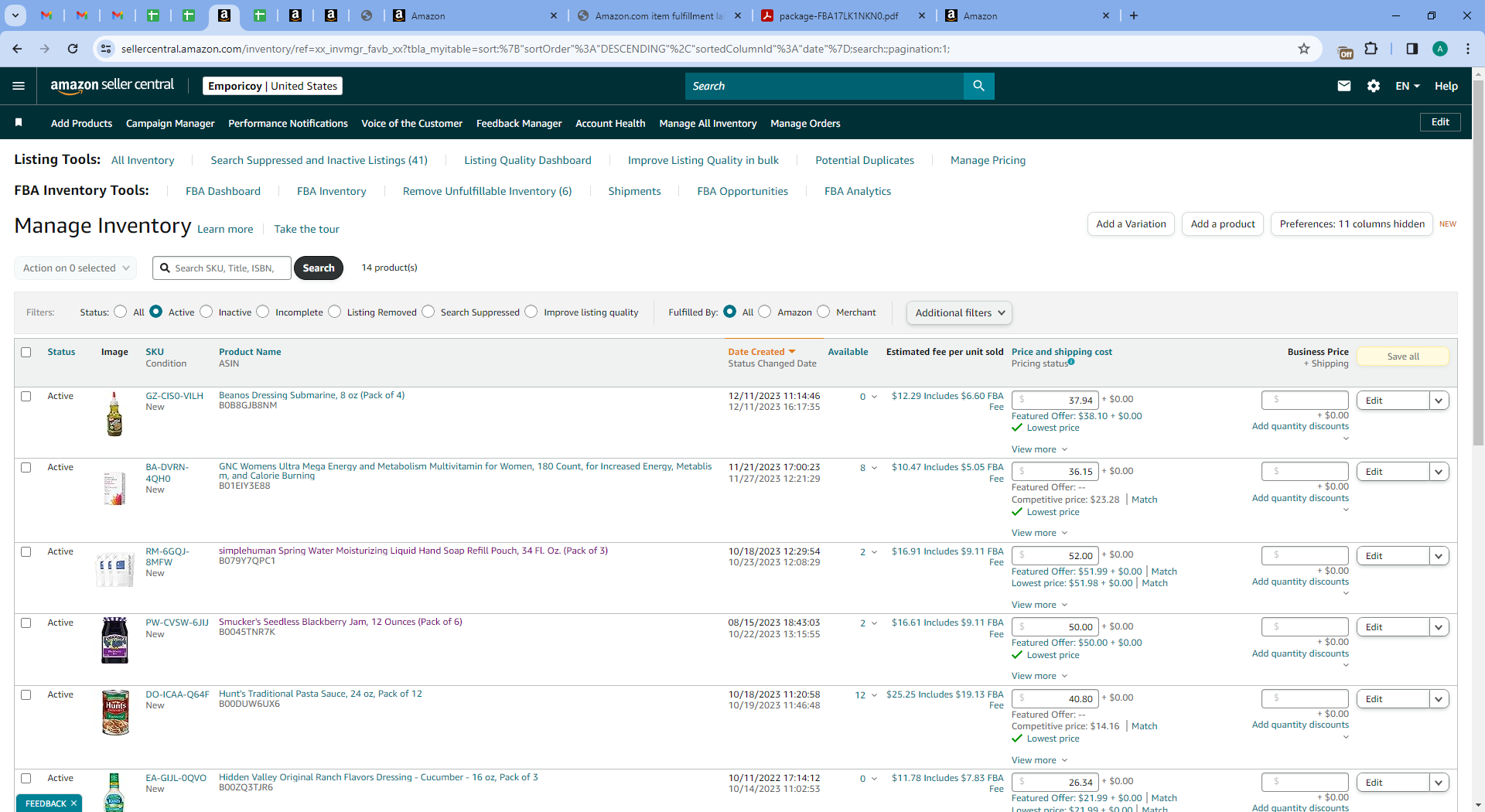Switch to the Amazon.com item fulfillment tab
Screen dimensions: 1485x812
[659, 15]
